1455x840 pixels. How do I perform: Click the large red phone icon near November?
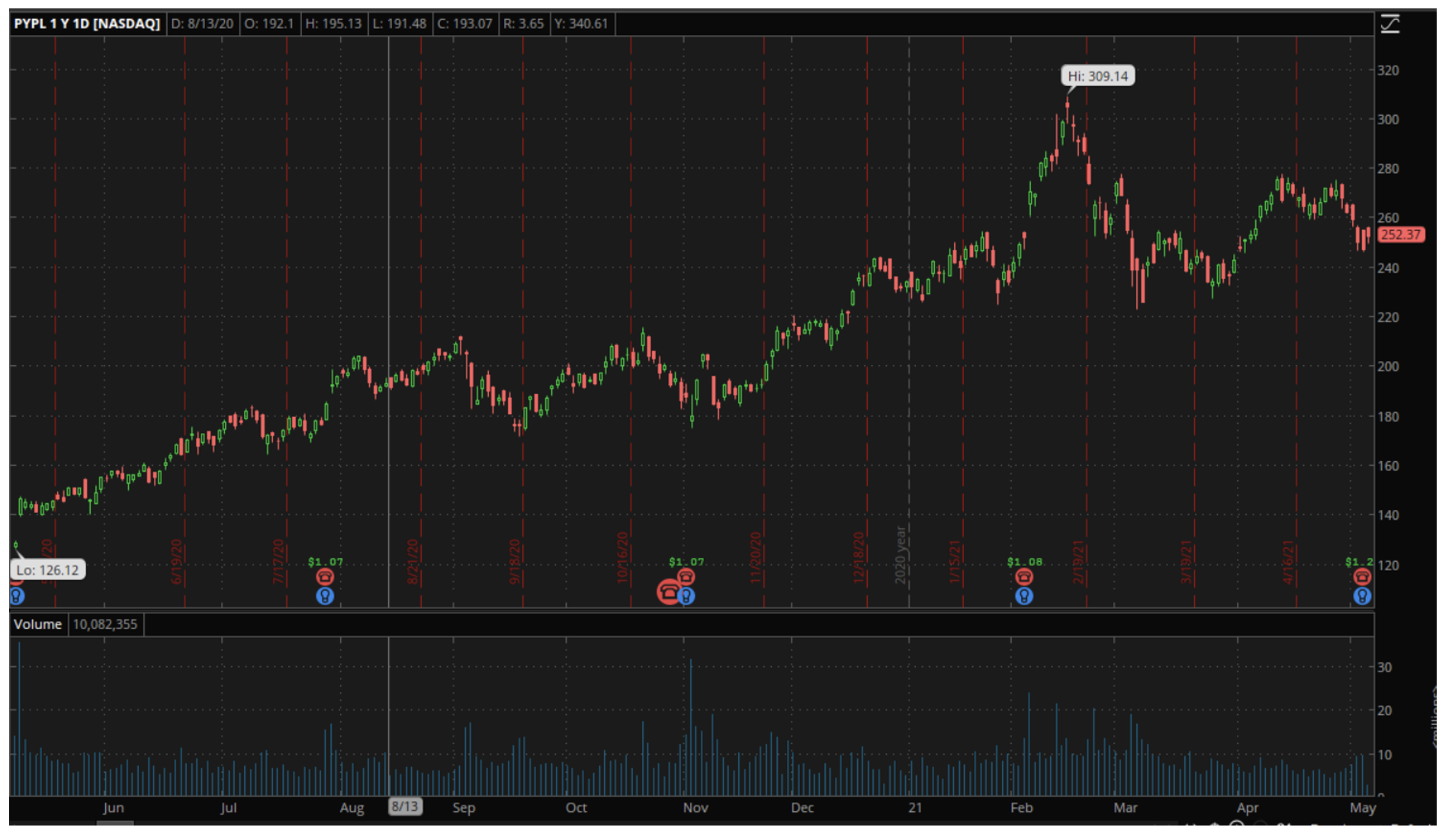point(668,592)
